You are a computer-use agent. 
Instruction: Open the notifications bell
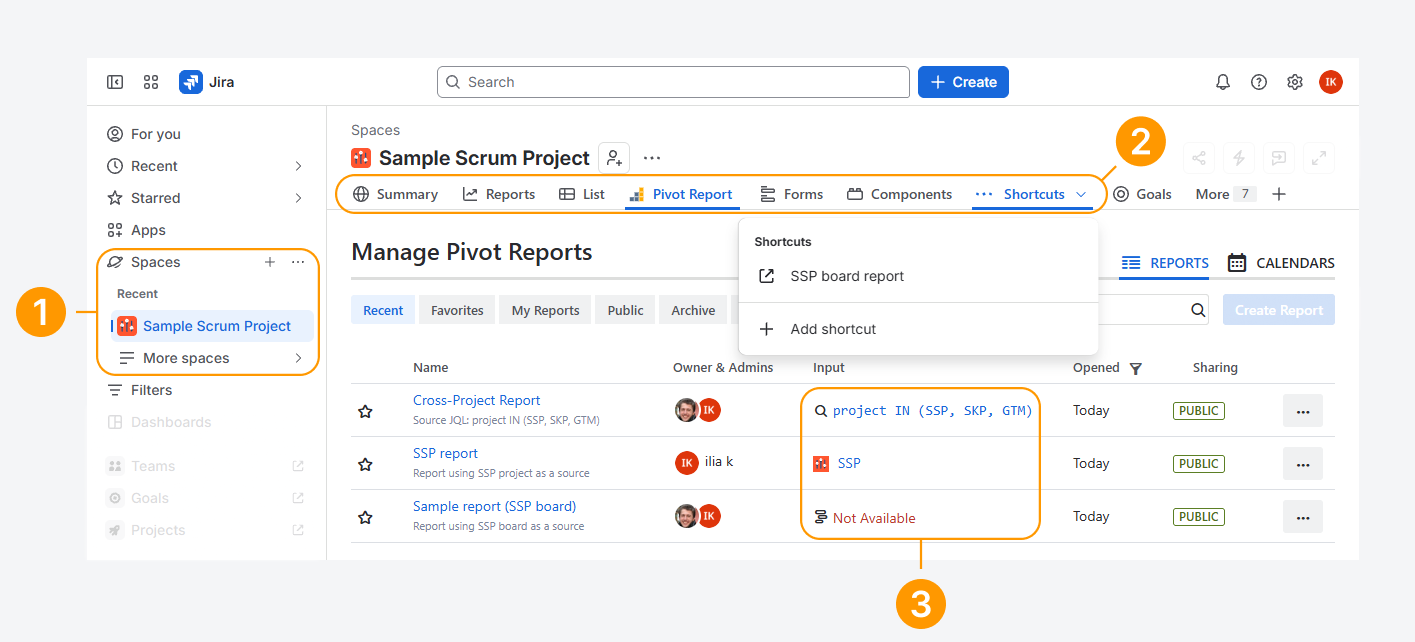tap(1223, 82)
